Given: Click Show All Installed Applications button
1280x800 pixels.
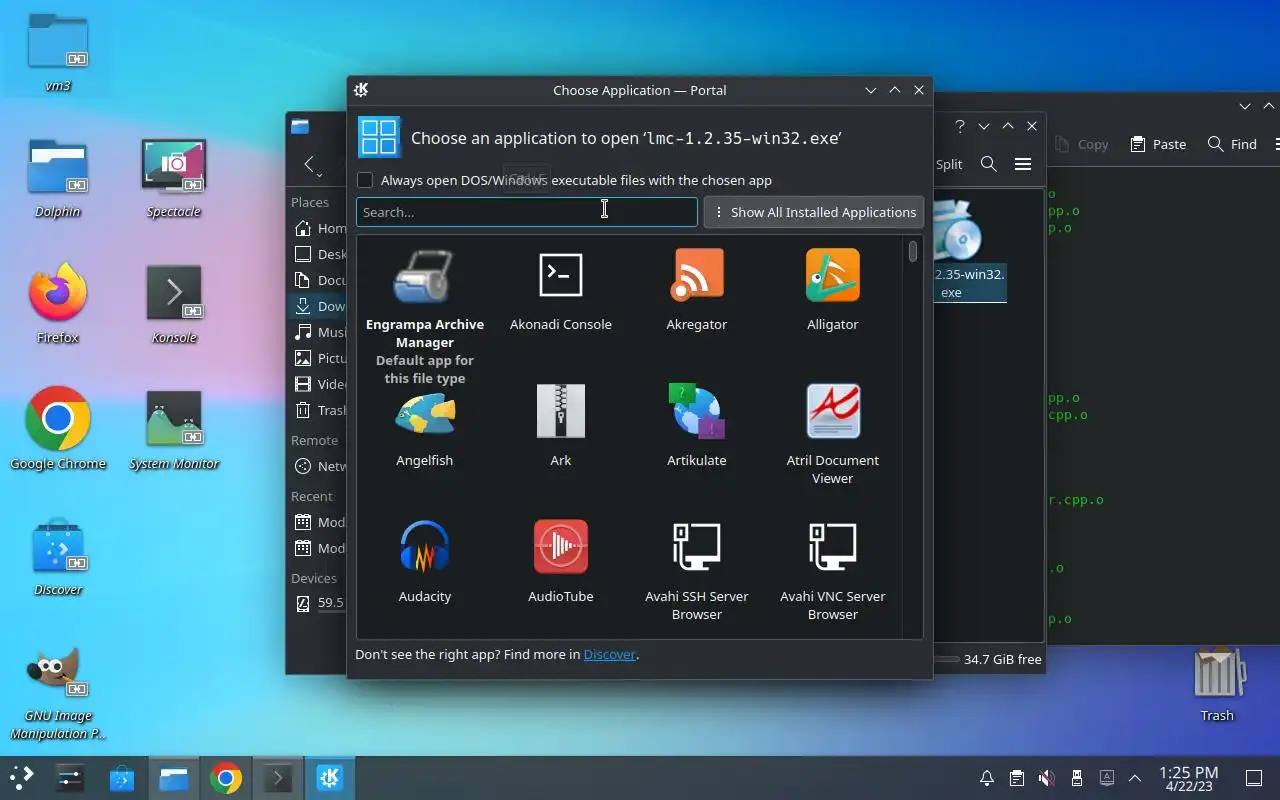Looking at the screenshot, I should coord(814,212).
